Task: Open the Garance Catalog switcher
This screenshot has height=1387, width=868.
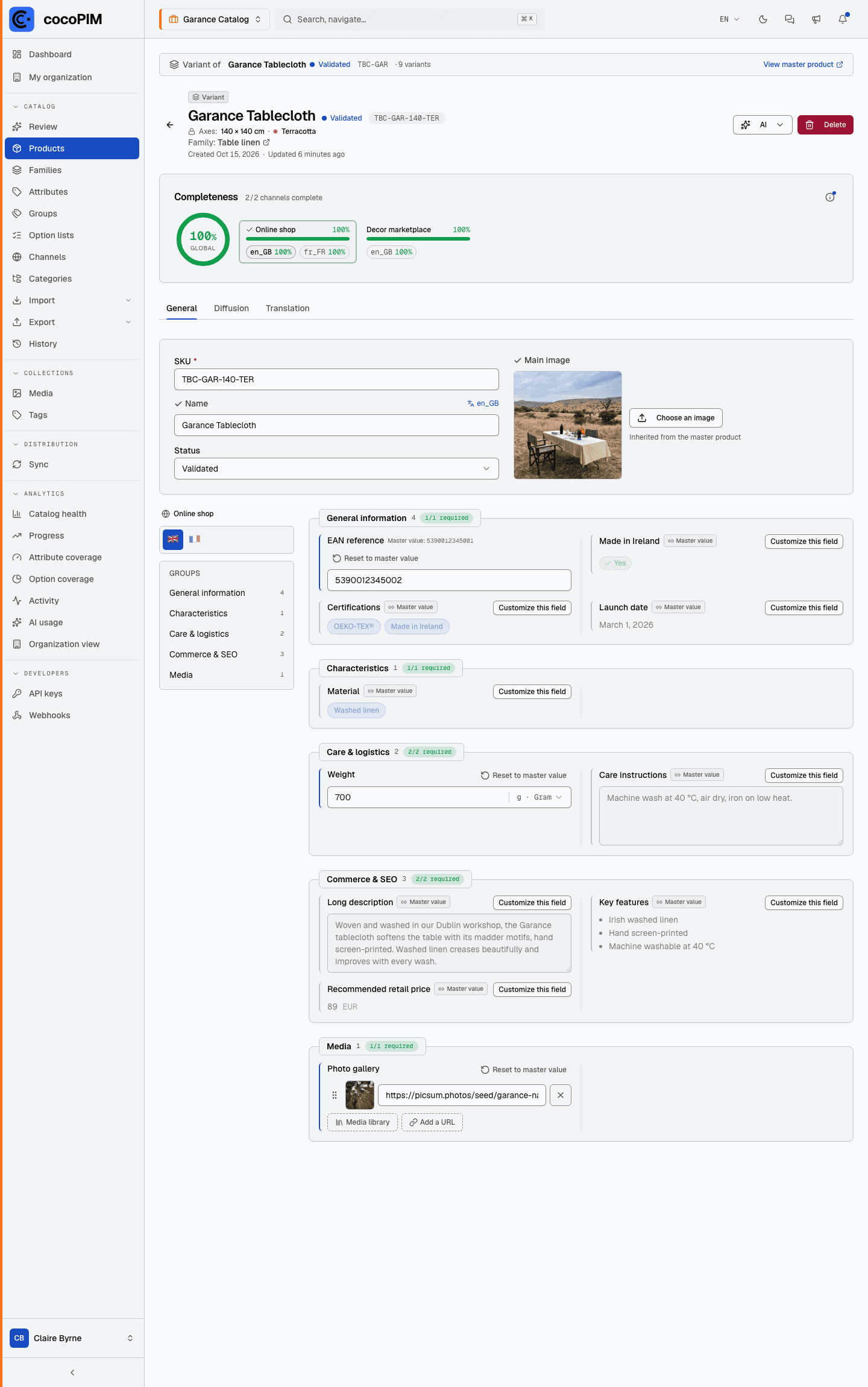Action: [214, 19]
